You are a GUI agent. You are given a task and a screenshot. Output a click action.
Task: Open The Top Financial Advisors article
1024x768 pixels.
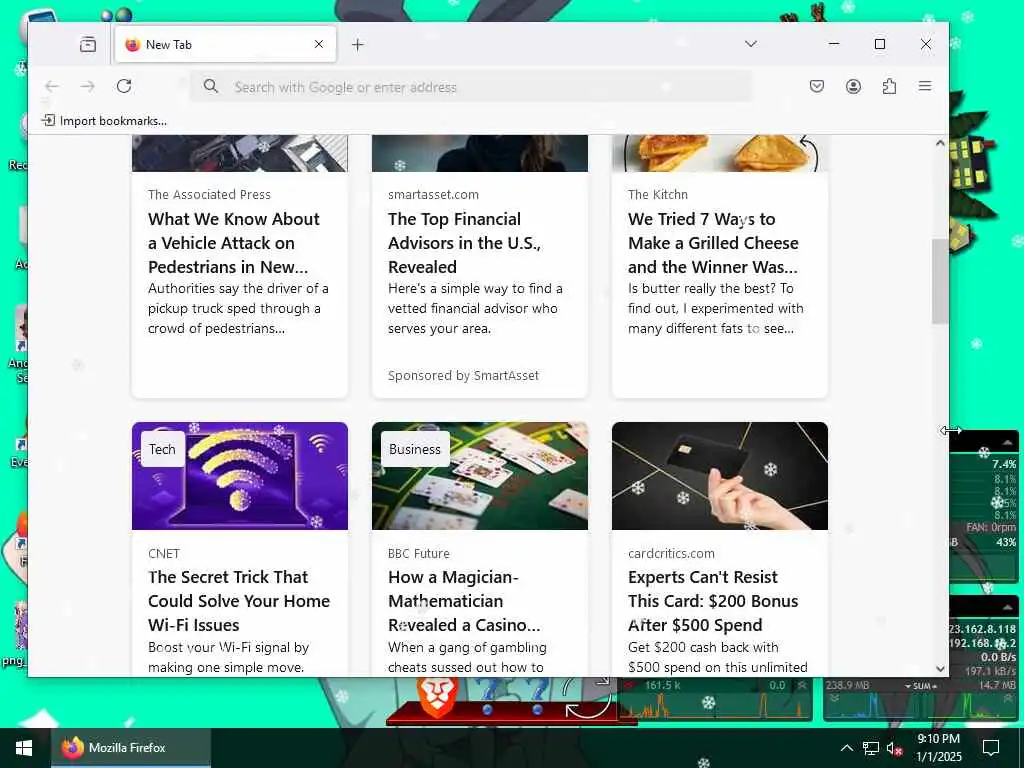[x=464, y=243]
